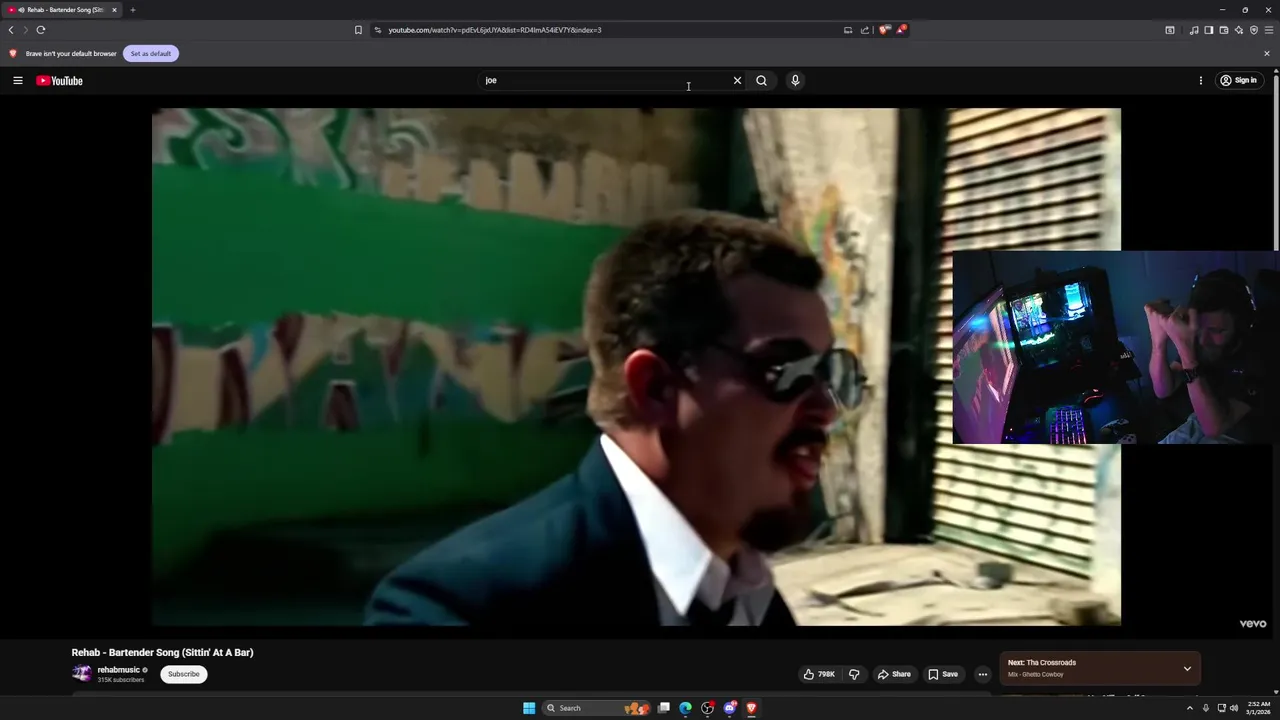
Task: Open the taskbar clock and date
Action: click(x=1258, y=708)
